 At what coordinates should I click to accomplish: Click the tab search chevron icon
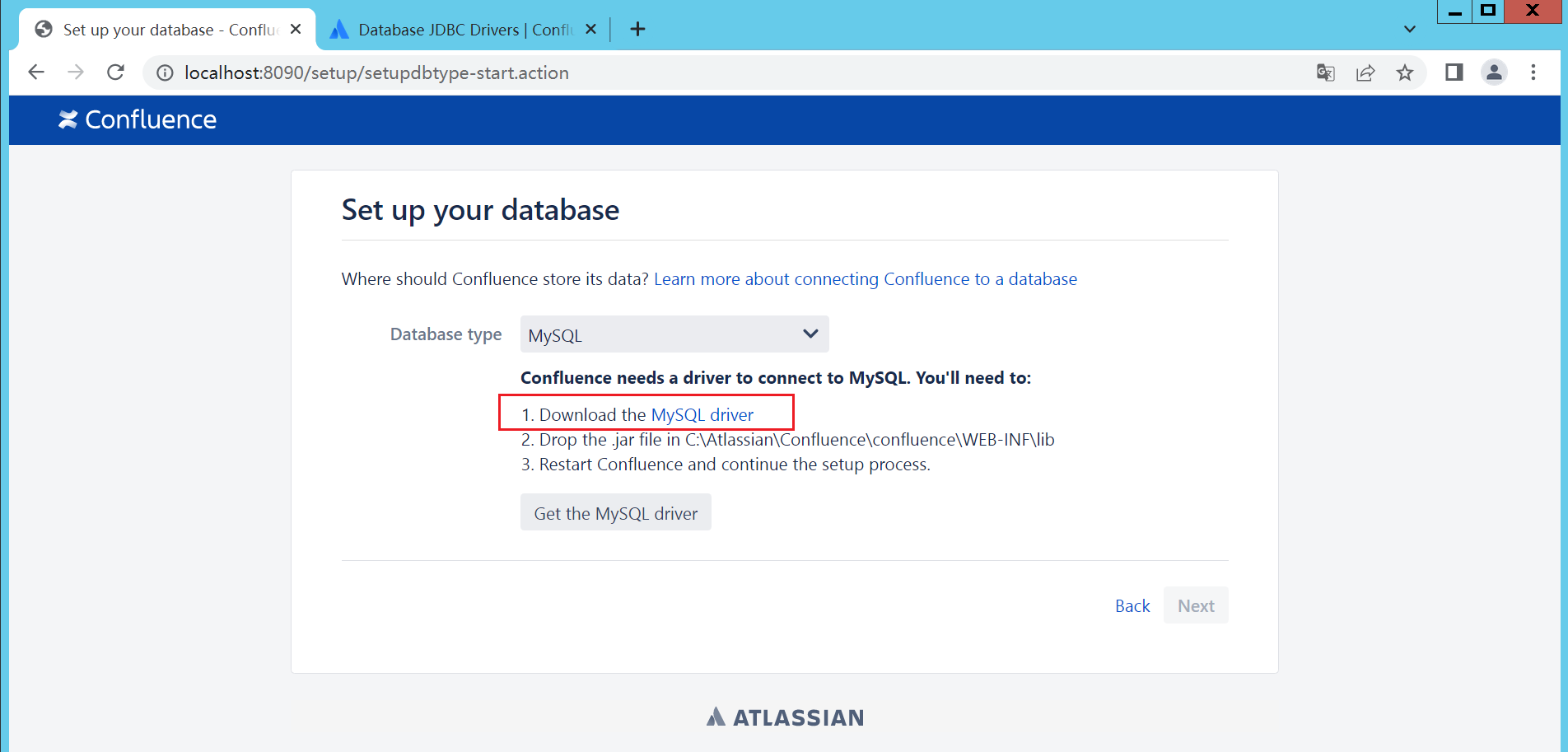[x=1410, y=30]
